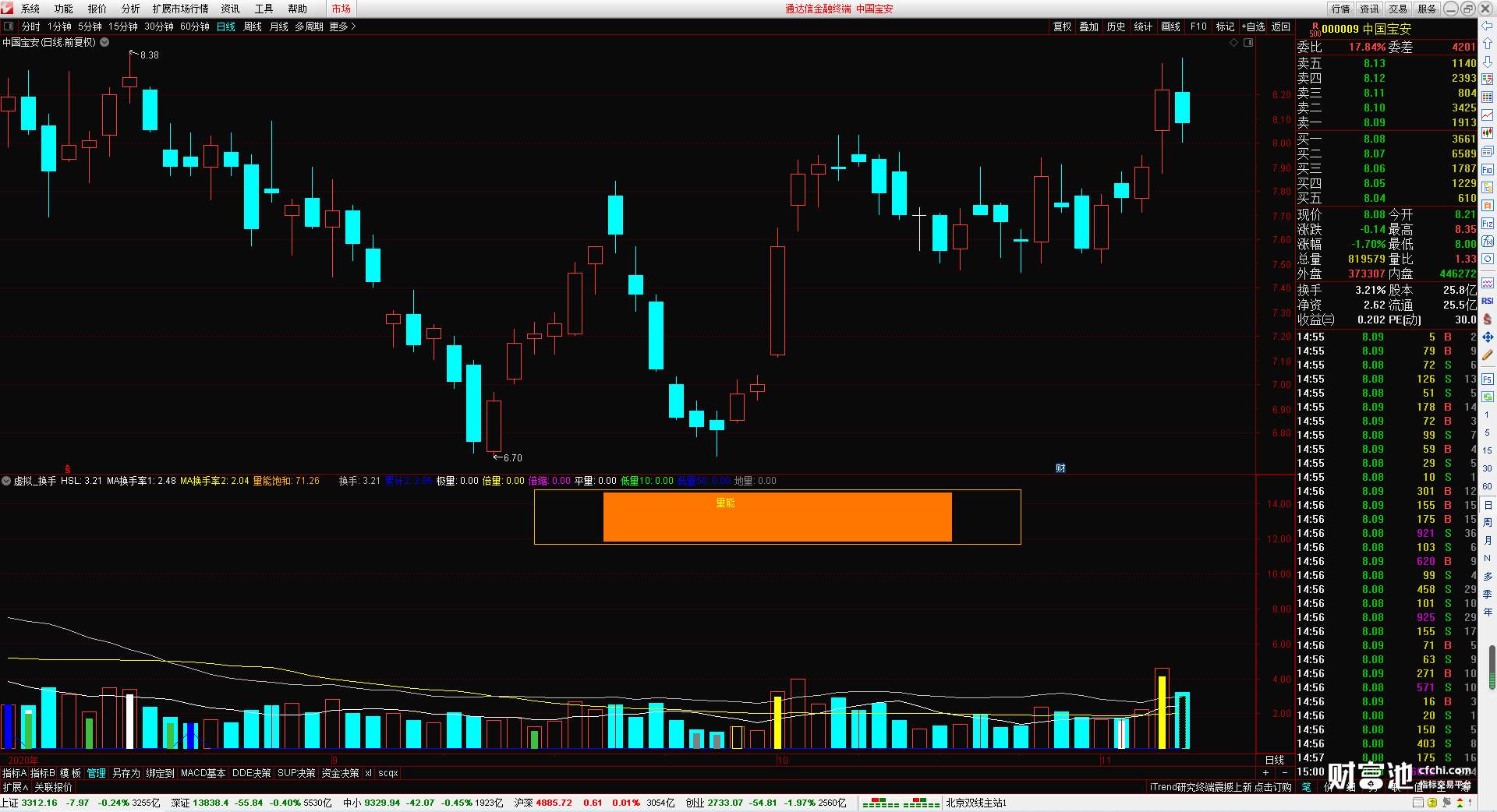The image size is (1497, 812).
Task: Open the candlestick chart icon
Action: tap(1488, 133)
